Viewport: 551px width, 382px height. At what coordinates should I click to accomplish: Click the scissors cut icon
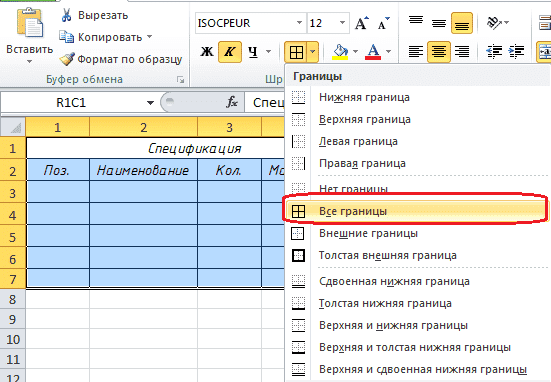pos(66,15)
